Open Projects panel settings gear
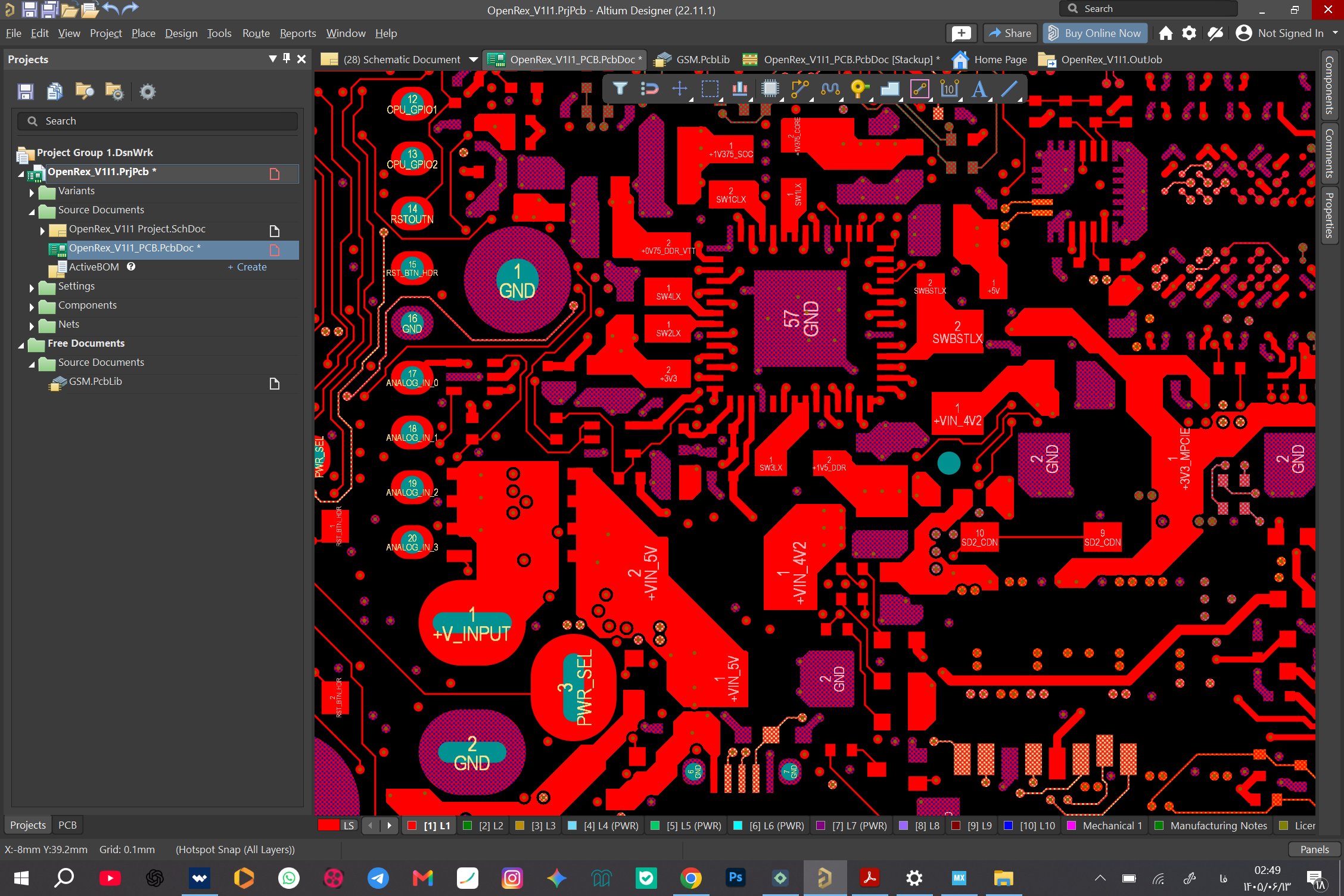Viewport: 1344px width, 896px height. tap(147, 91)
